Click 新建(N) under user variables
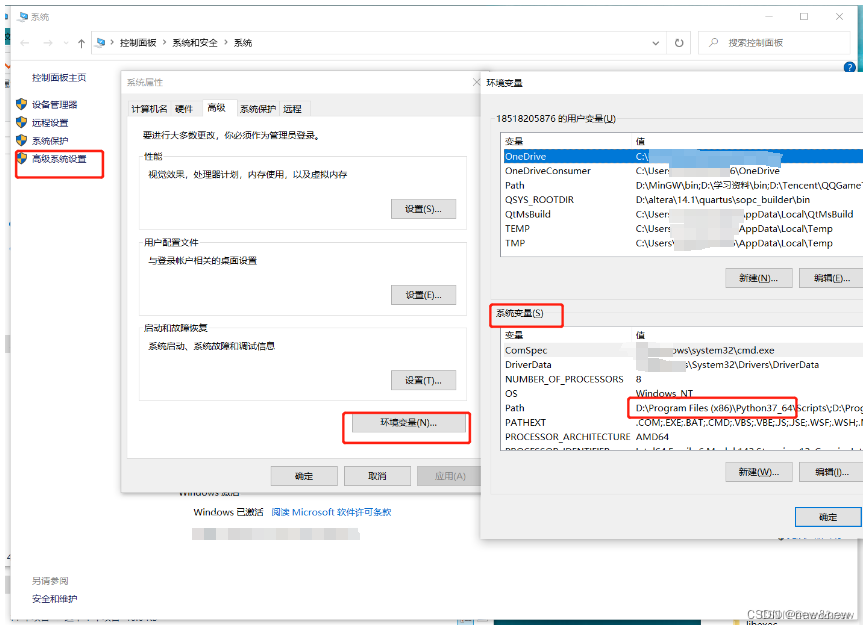This screenshot has width=865, height=629. (x=759, y=279)
